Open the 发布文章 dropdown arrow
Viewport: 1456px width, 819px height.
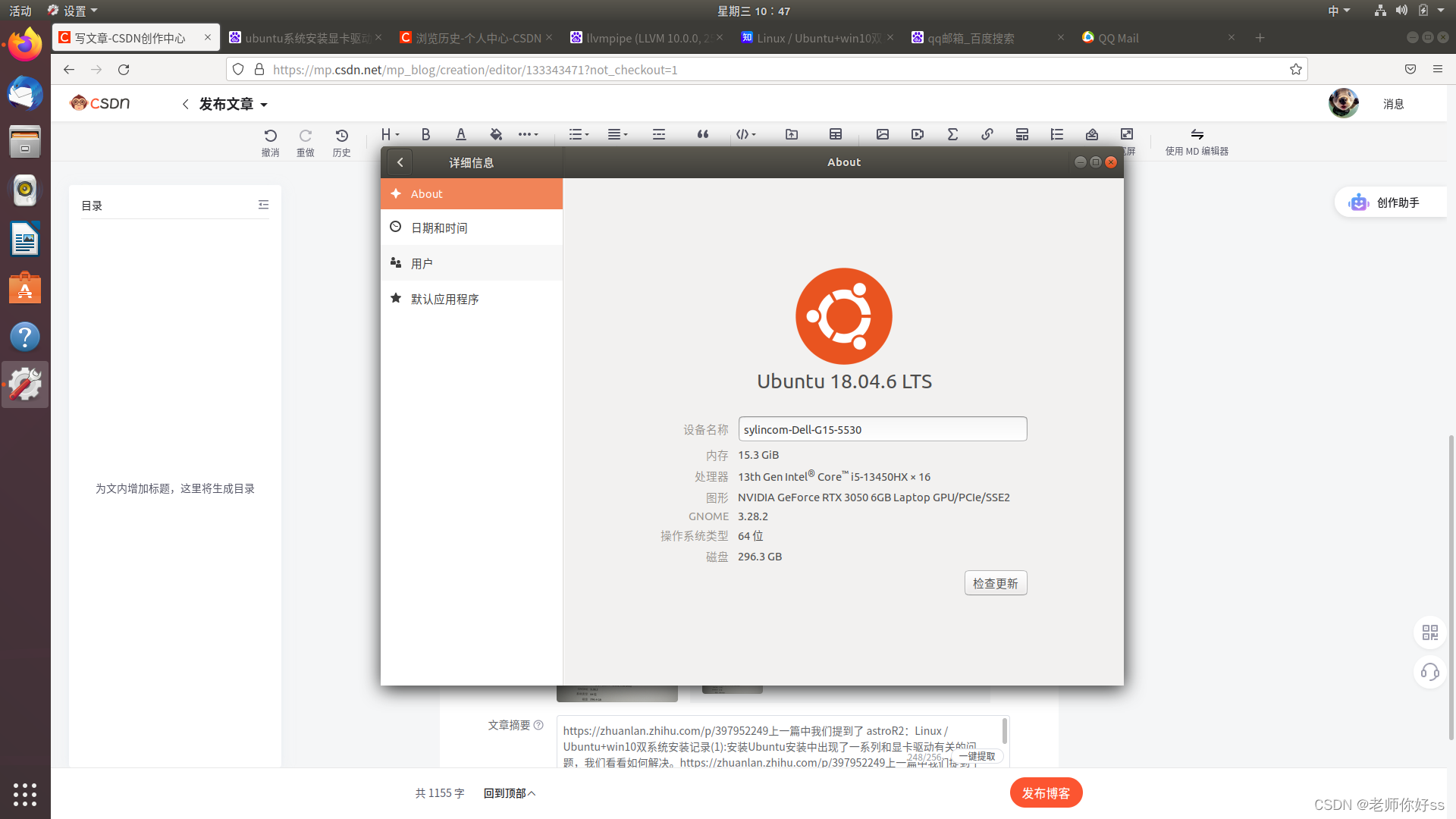point(264,105)
